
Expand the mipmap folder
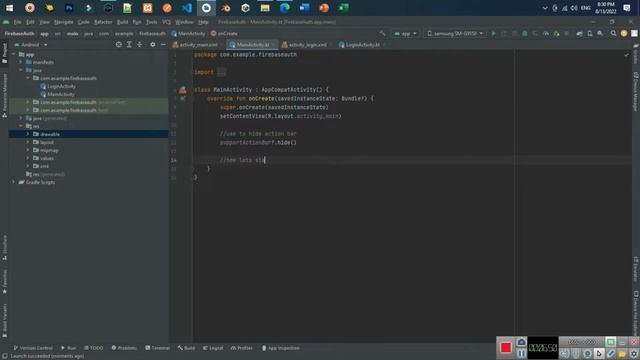[x=28, y=150]
